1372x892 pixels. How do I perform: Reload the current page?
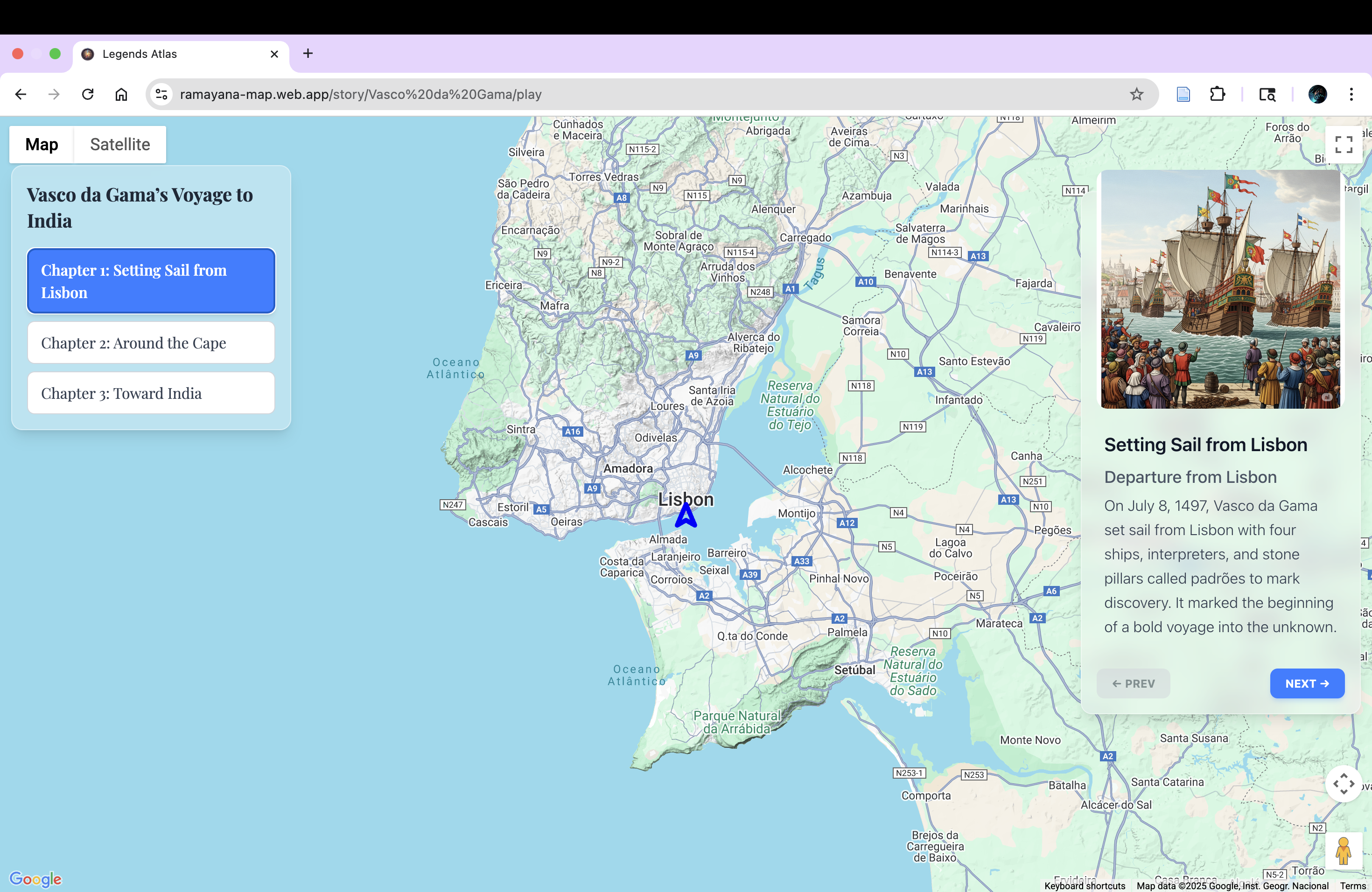pyautogui.click(x=88, y=94)
